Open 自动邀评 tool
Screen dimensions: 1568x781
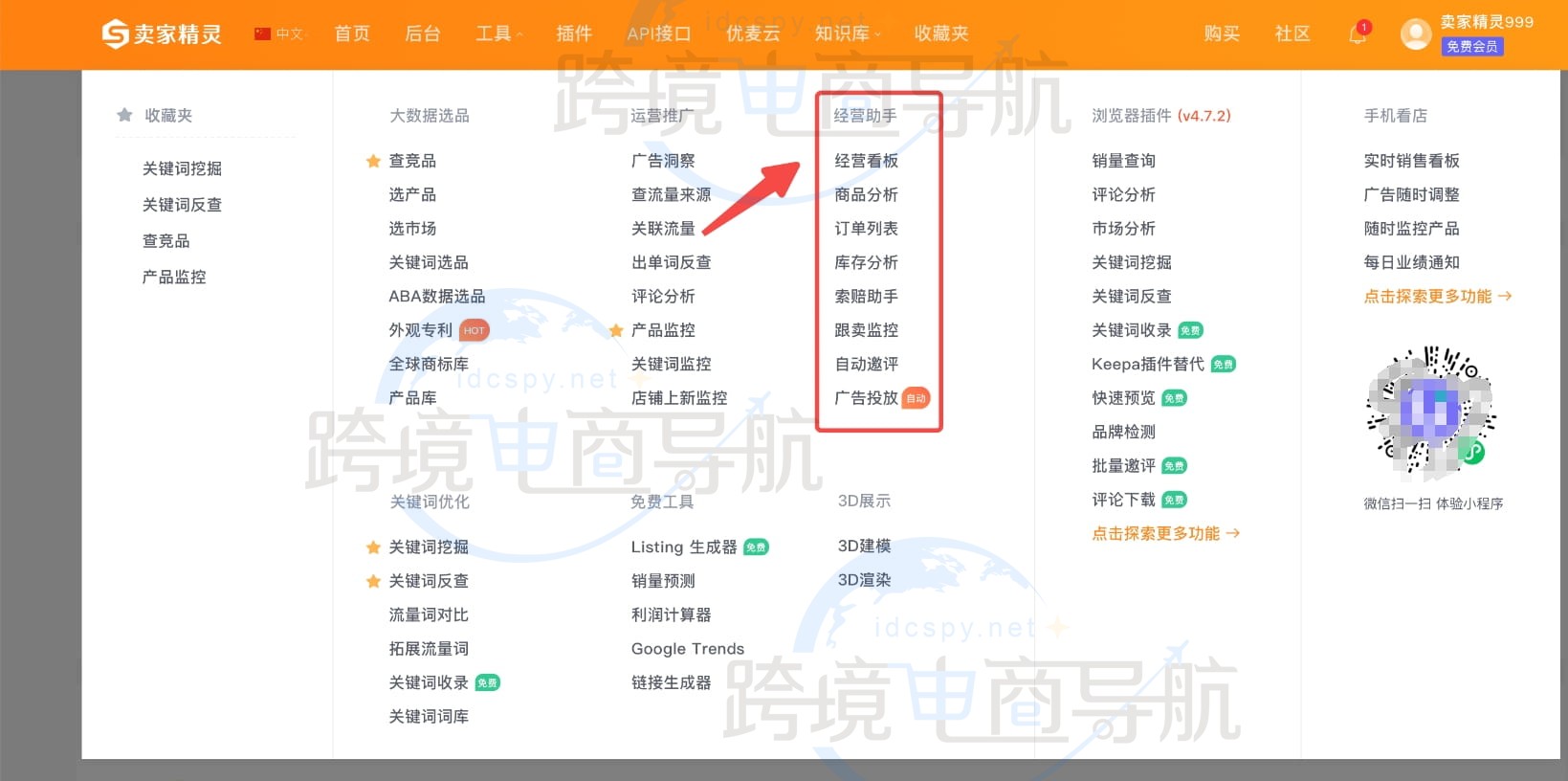[867, 365]
